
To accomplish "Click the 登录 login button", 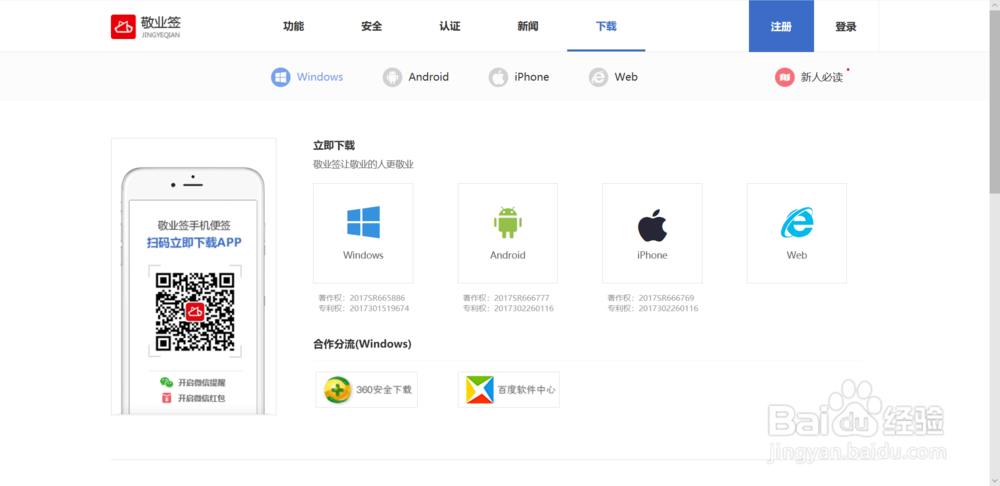I will pyautogui.click(x=846, y=27).
